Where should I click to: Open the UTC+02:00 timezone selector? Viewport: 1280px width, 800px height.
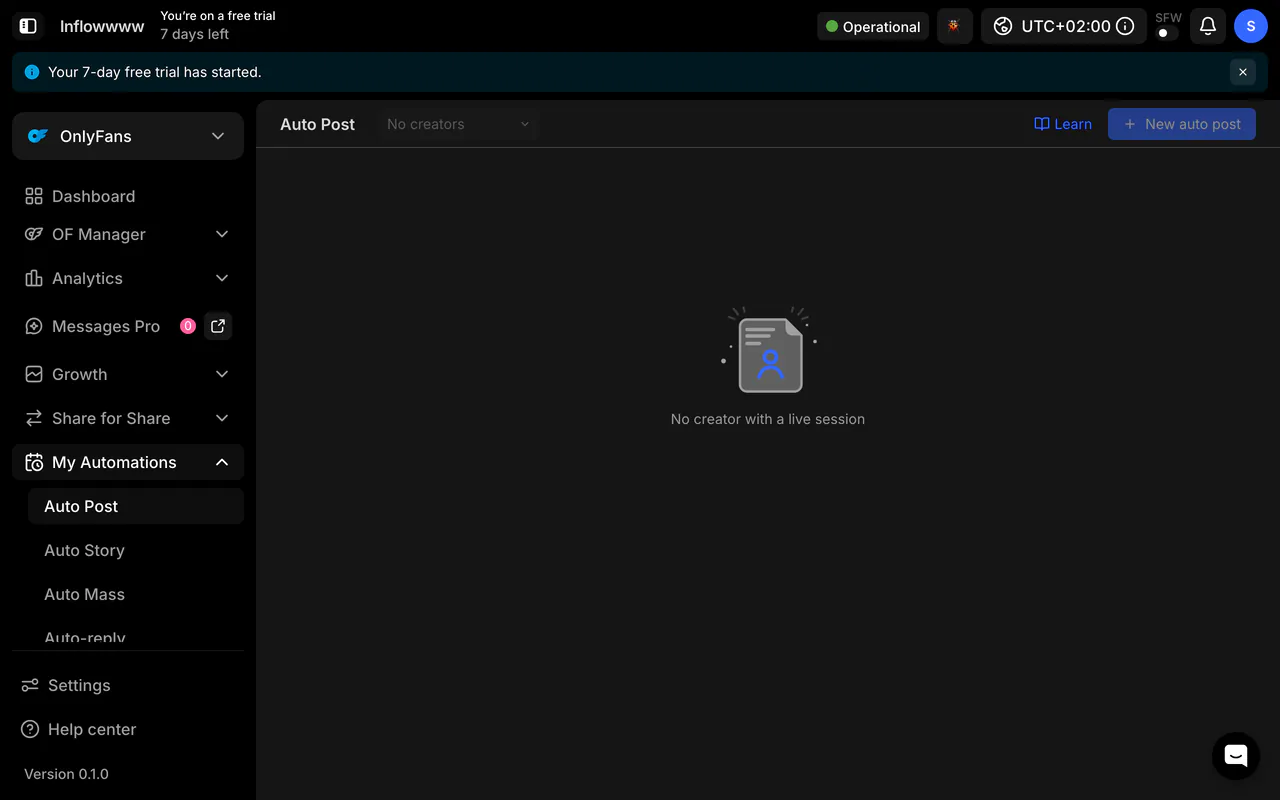click(x=1063, y=26)
